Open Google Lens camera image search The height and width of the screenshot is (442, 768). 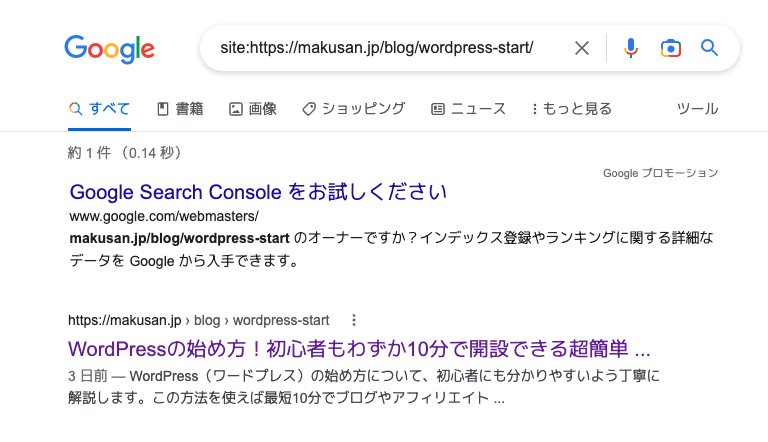click(x=671, y=49)
